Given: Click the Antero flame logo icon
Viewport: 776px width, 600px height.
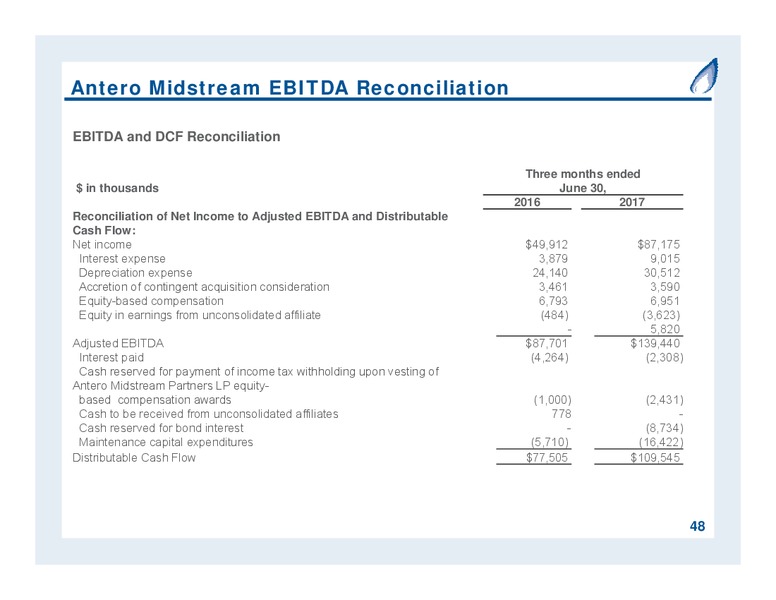Looking at the screenshot, I should (704, 76).
